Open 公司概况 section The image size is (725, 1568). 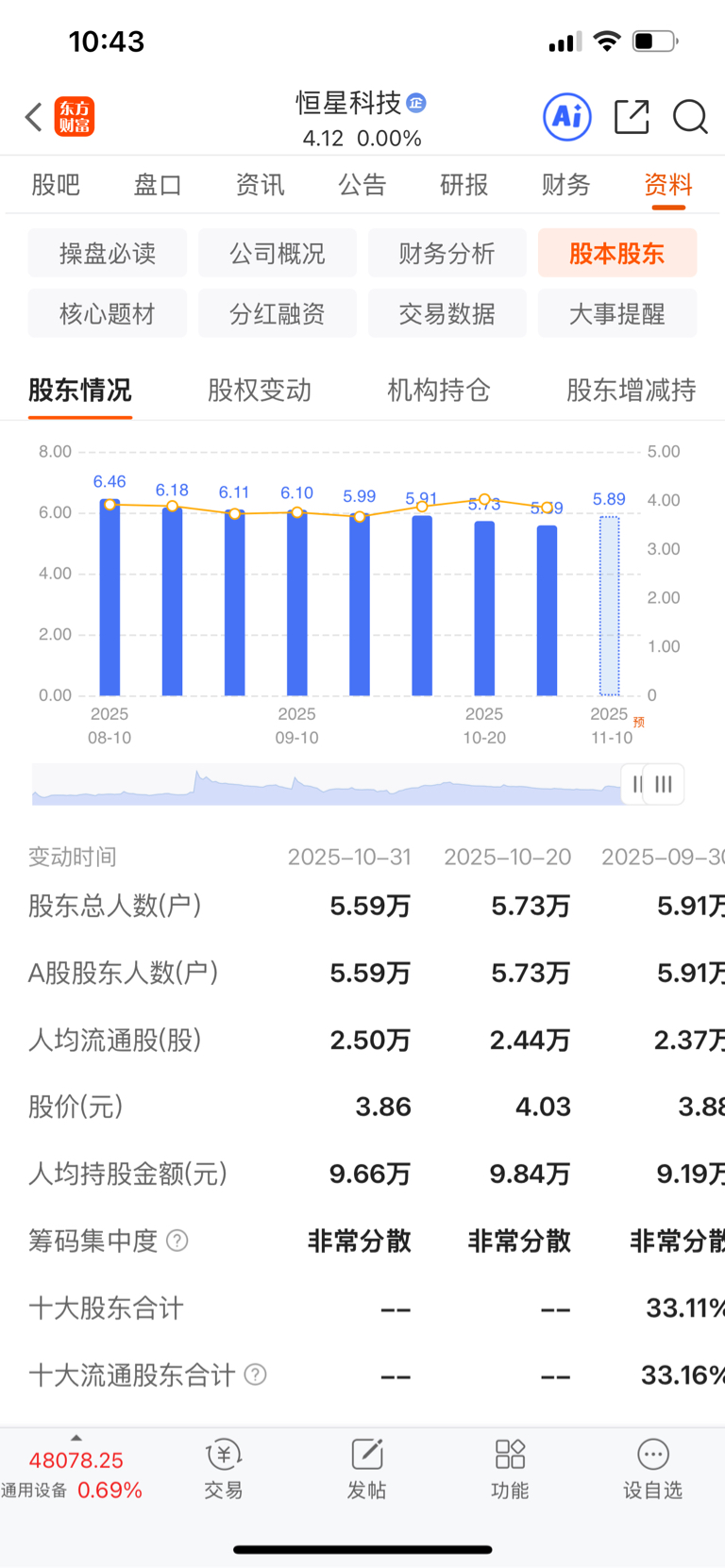pyautogui.click(x=278, y=253)
